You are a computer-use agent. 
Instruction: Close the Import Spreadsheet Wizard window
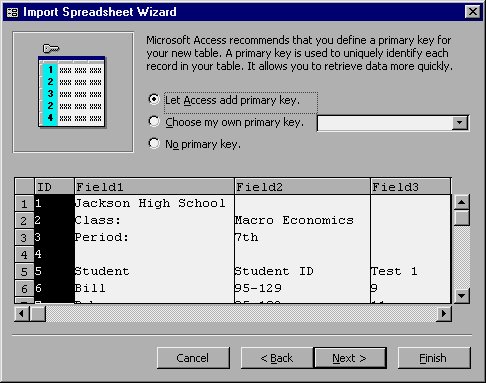(473, 12)
